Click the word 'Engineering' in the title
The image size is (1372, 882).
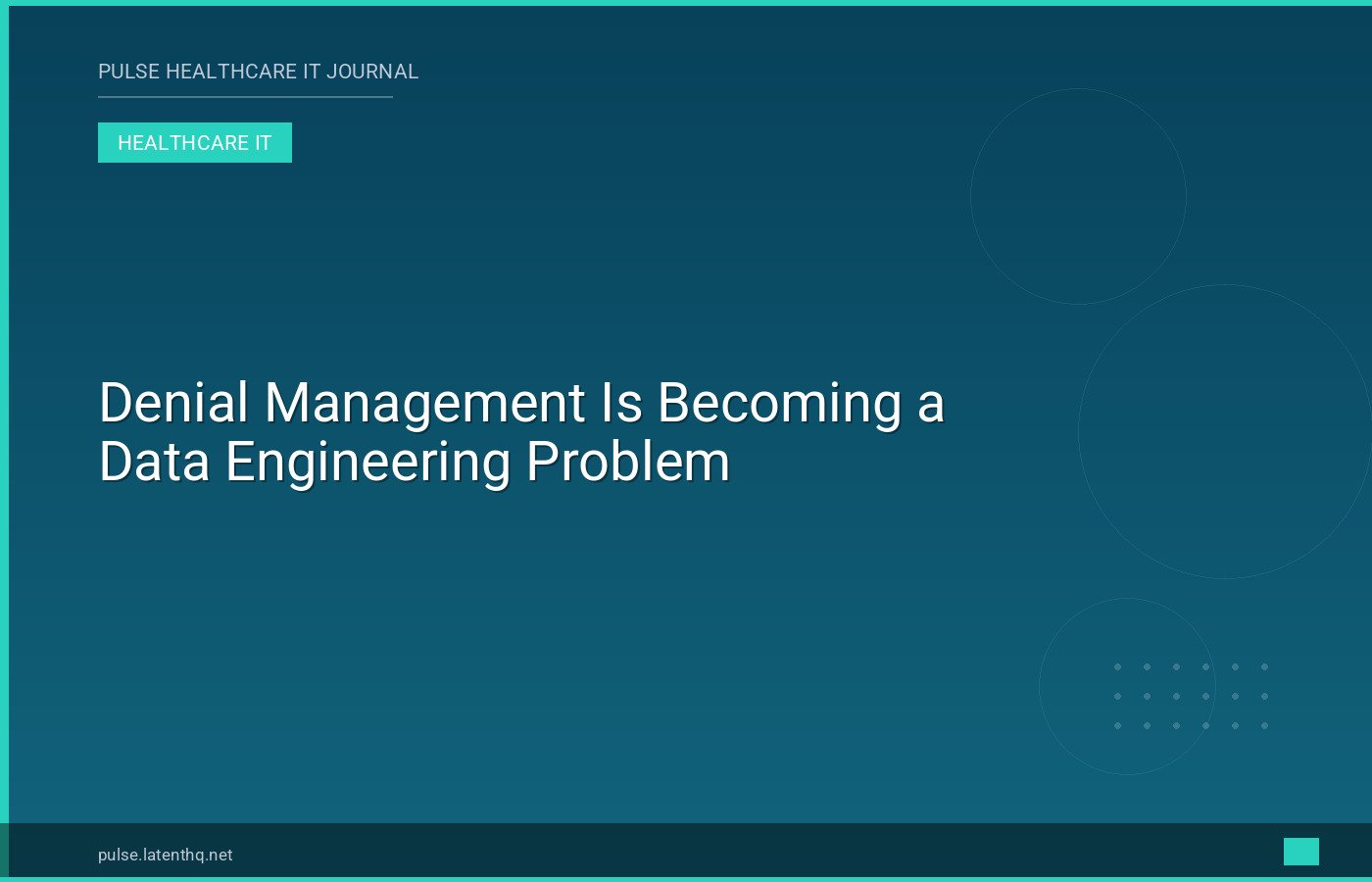tap(367, 462)
